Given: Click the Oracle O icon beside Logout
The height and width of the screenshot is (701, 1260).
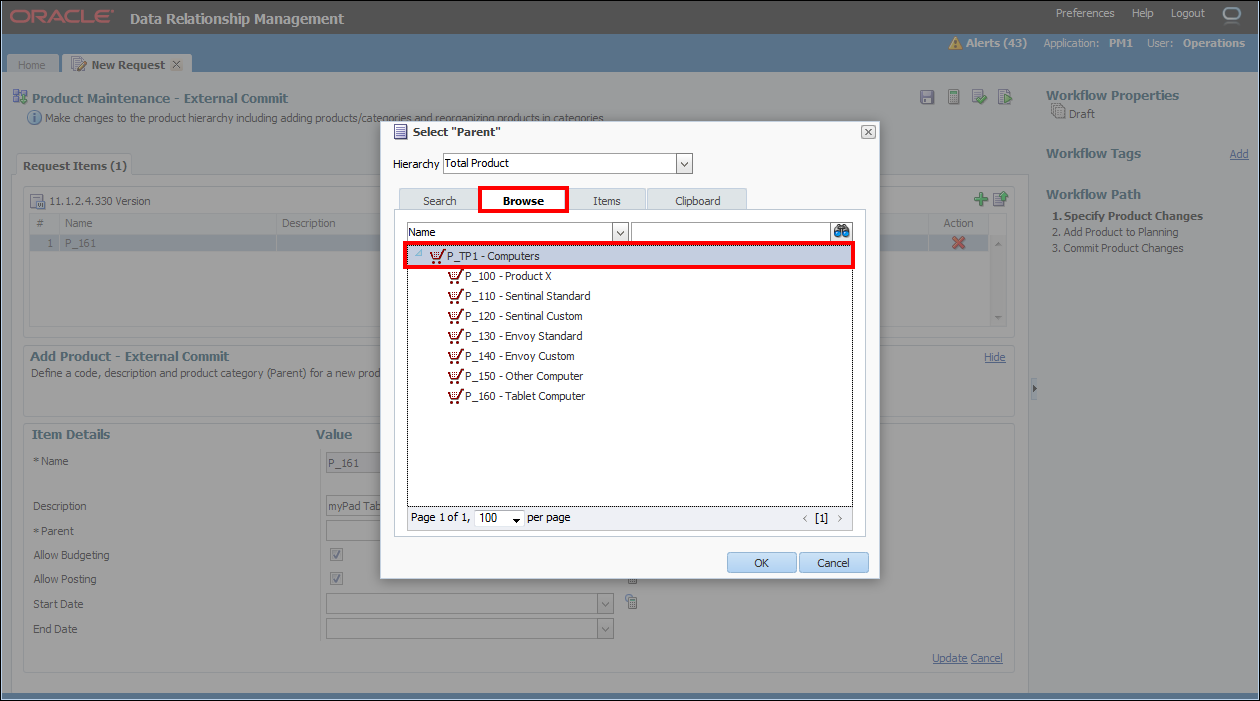Looking at the screenshot, I should coord(1231,14).
